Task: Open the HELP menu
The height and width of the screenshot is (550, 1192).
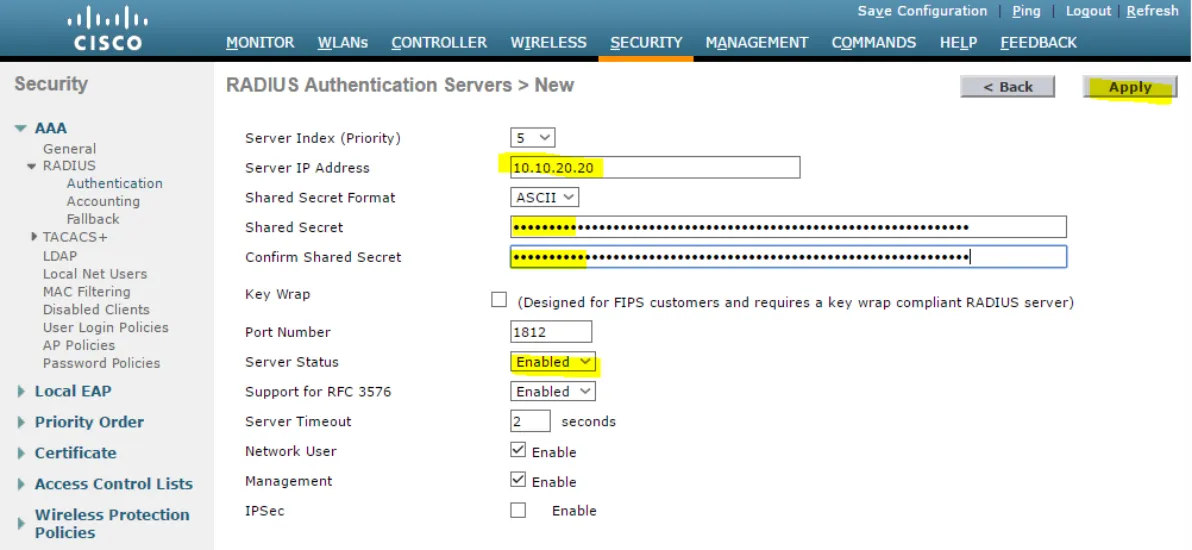Action: [x=959, y=43]
